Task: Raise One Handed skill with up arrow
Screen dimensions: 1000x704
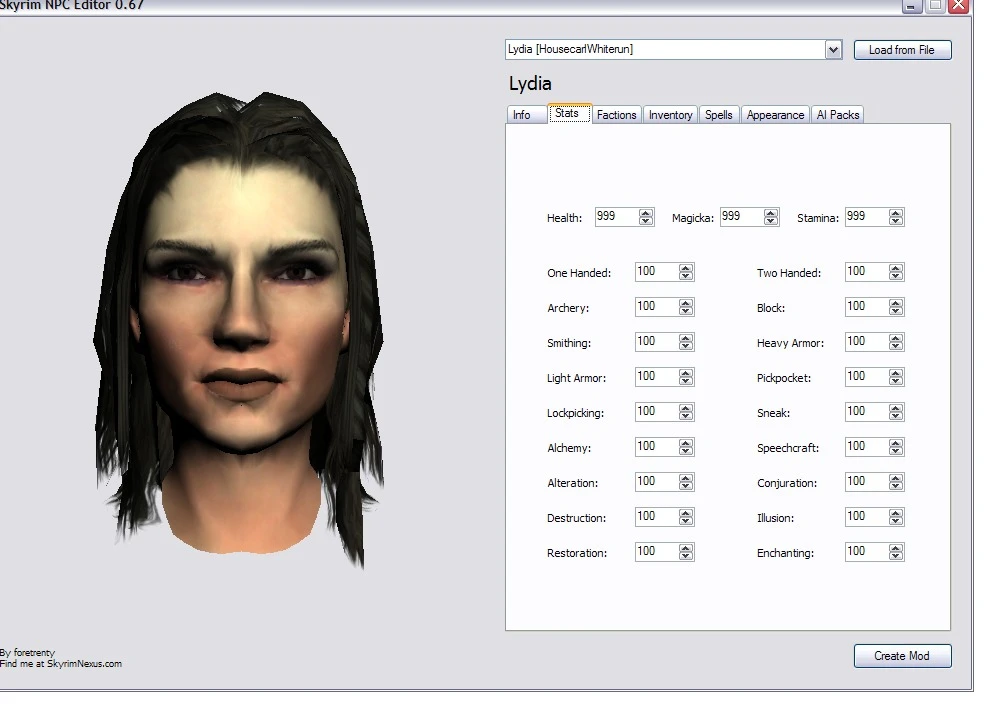Action: pyautogui.click(x=686, y=268)
